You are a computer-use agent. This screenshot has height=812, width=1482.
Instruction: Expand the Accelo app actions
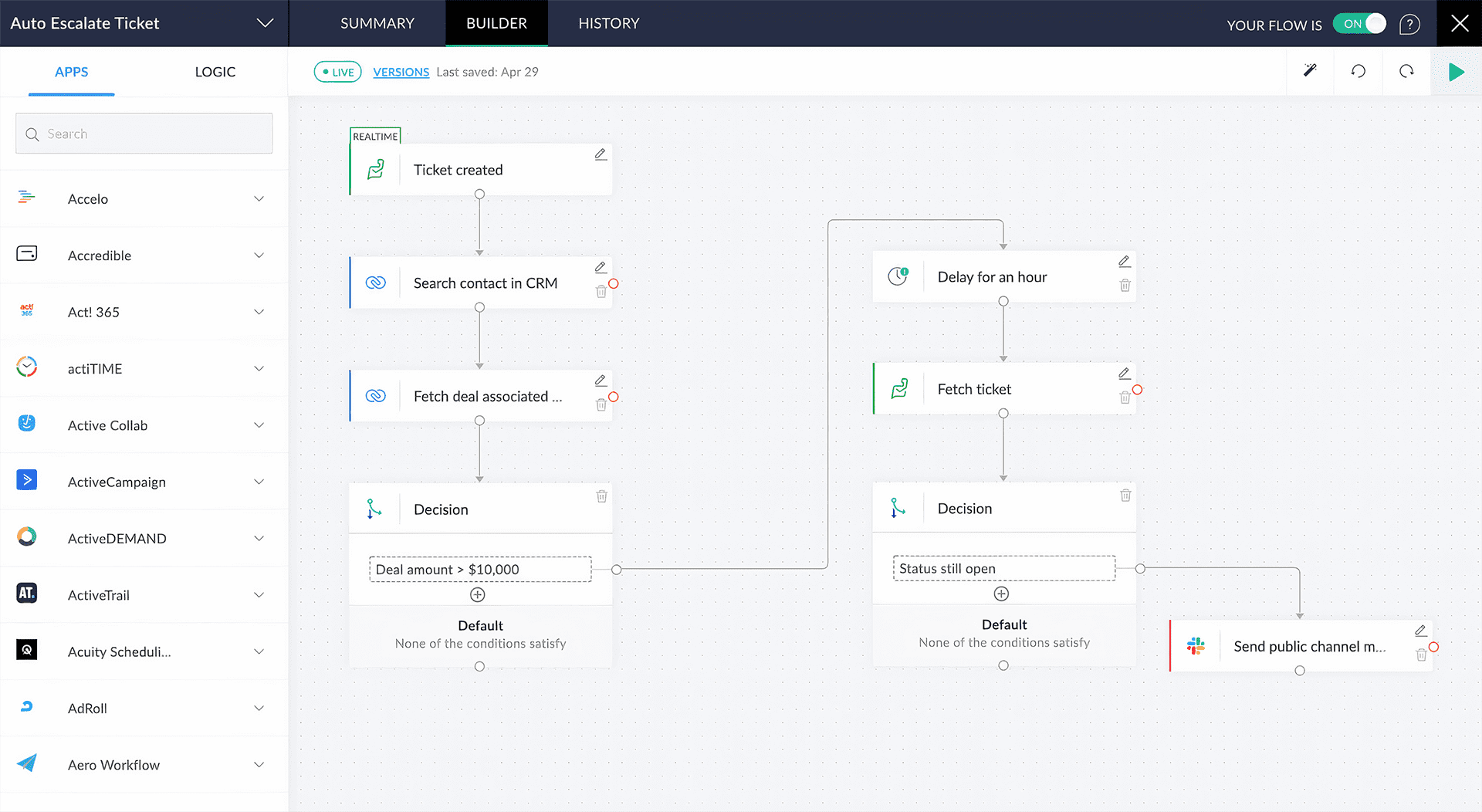tap(259, 199)
